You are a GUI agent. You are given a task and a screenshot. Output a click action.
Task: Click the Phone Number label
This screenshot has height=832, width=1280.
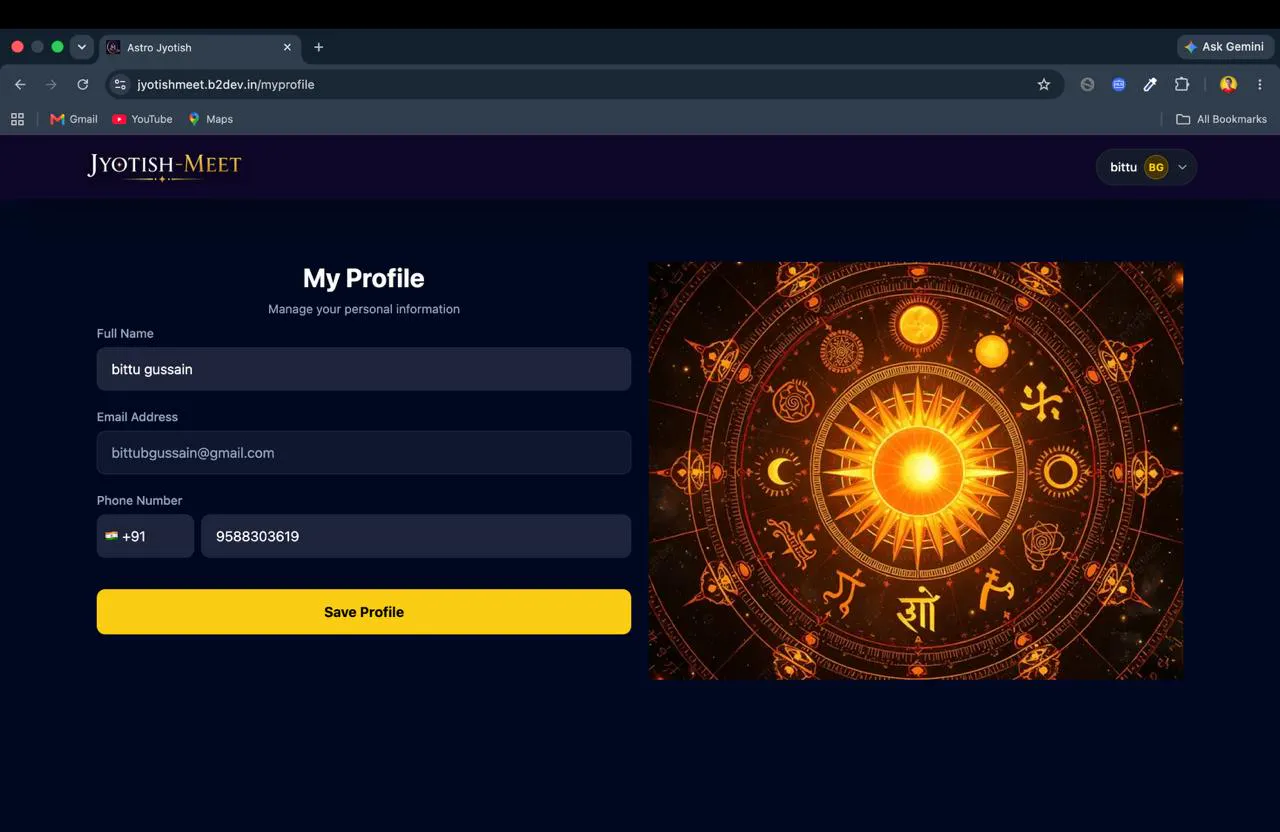[x=139, y=500]
